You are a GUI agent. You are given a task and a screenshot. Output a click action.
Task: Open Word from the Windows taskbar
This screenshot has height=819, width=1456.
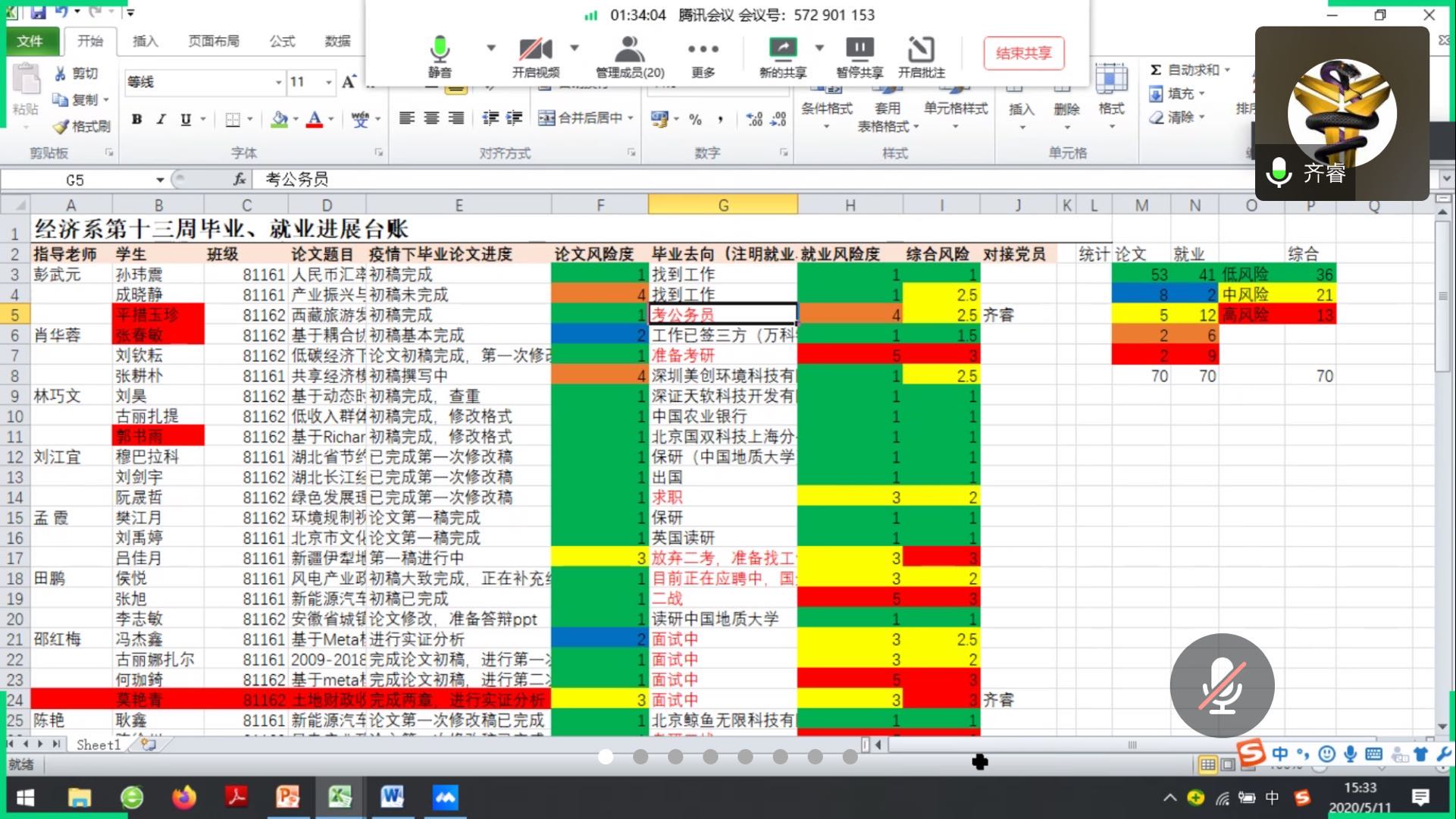pyautogui.click(x=392, y=797)
